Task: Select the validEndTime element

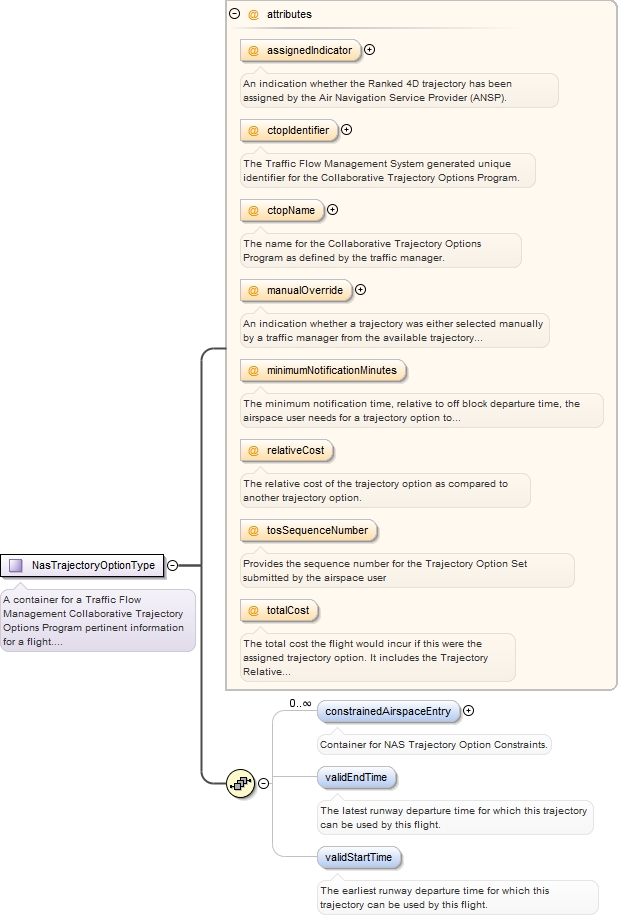Action: click(x=358, y=777)
